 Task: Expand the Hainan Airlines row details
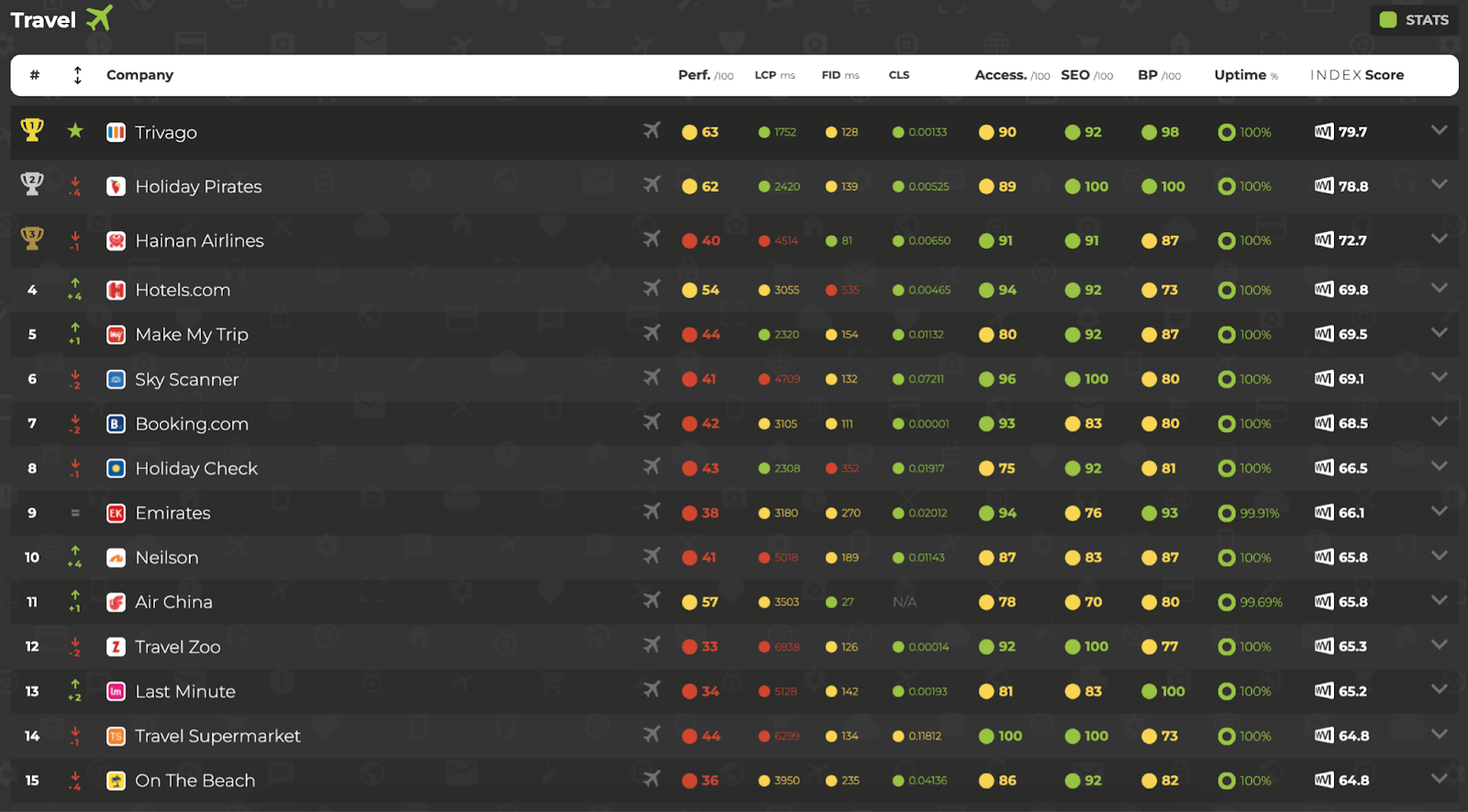click(x=1439, y=239)
